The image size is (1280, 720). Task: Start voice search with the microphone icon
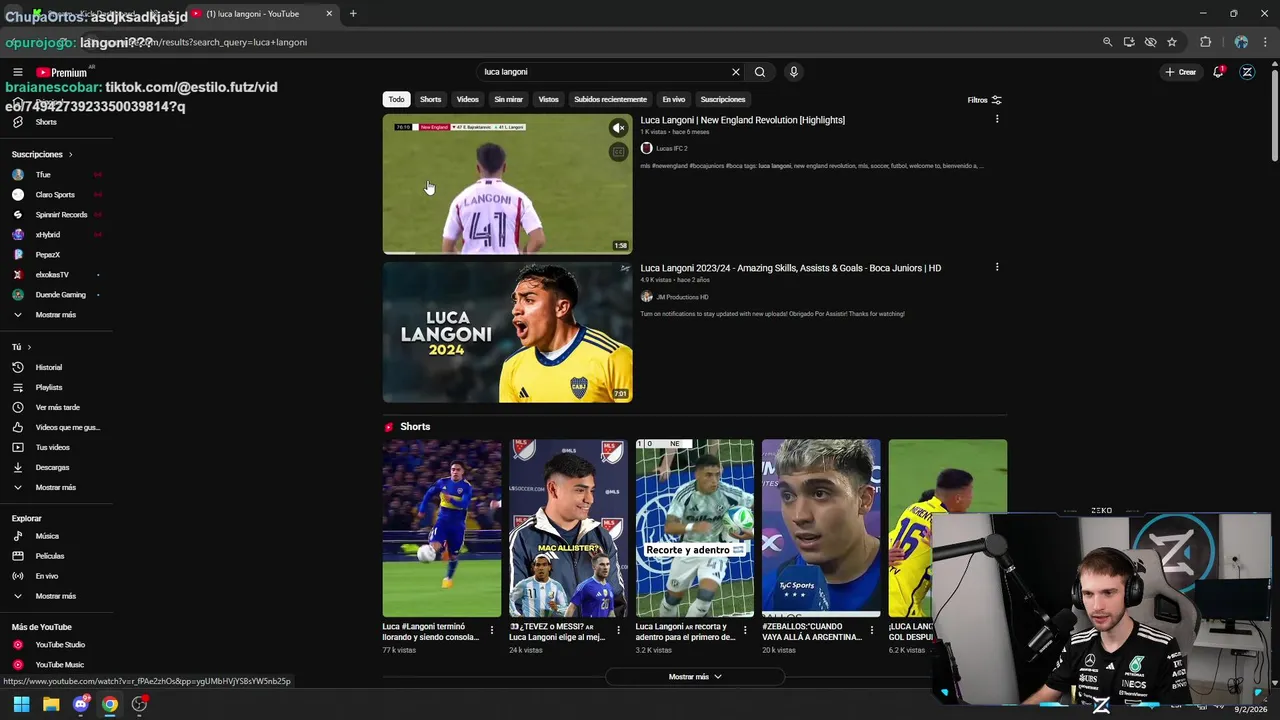tap(794, 72)
